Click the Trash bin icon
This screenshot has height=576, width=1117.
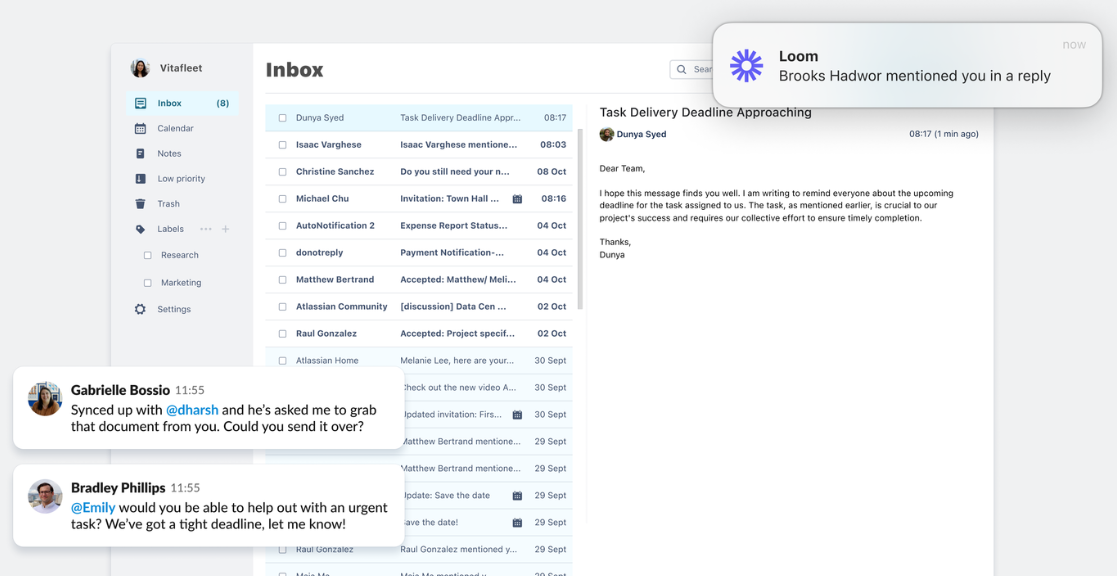point(140,204)
